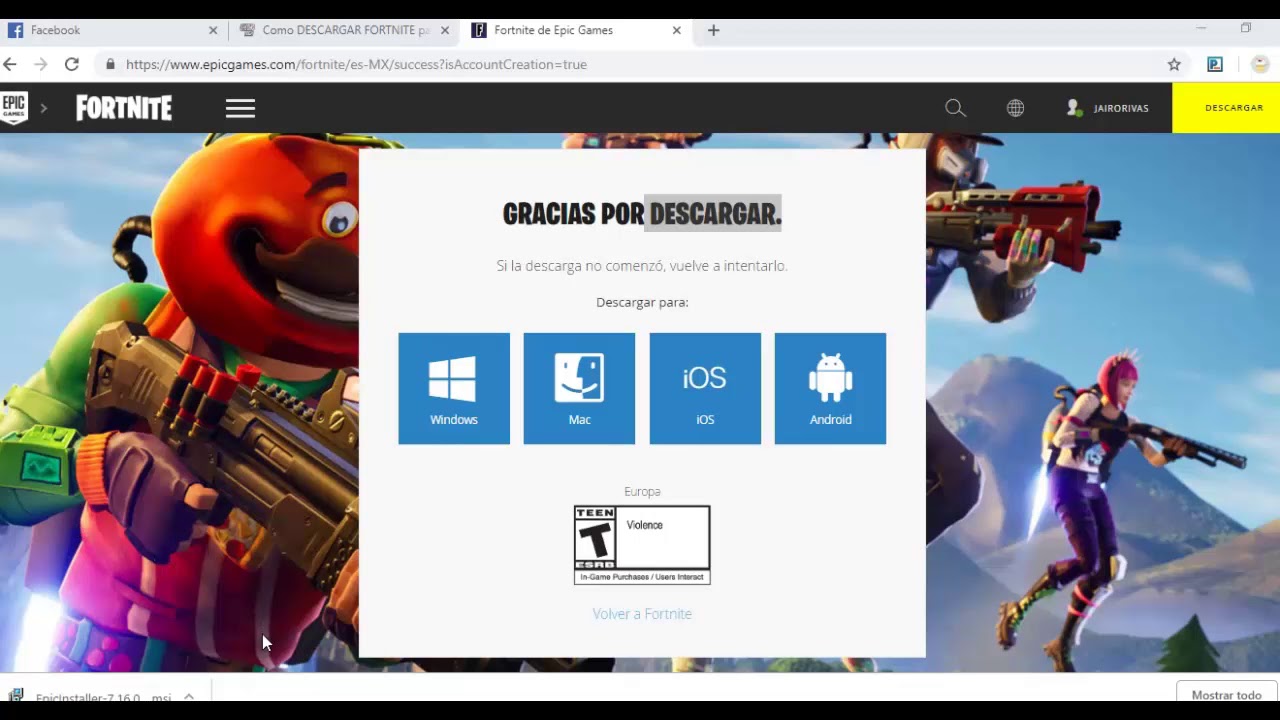Click the yellow DESCARGAR button
The image size is (1280, 720).
[x=1226, y=108]
